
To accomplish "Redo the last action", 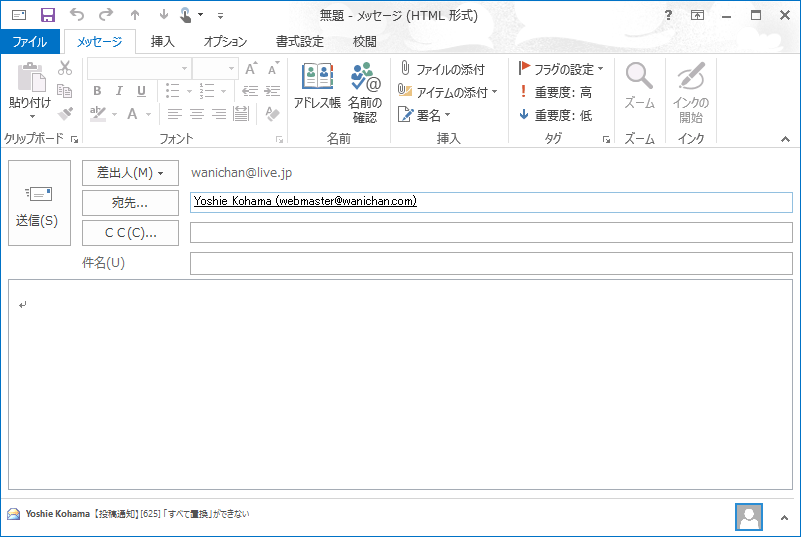I will (x=106, y=15).
